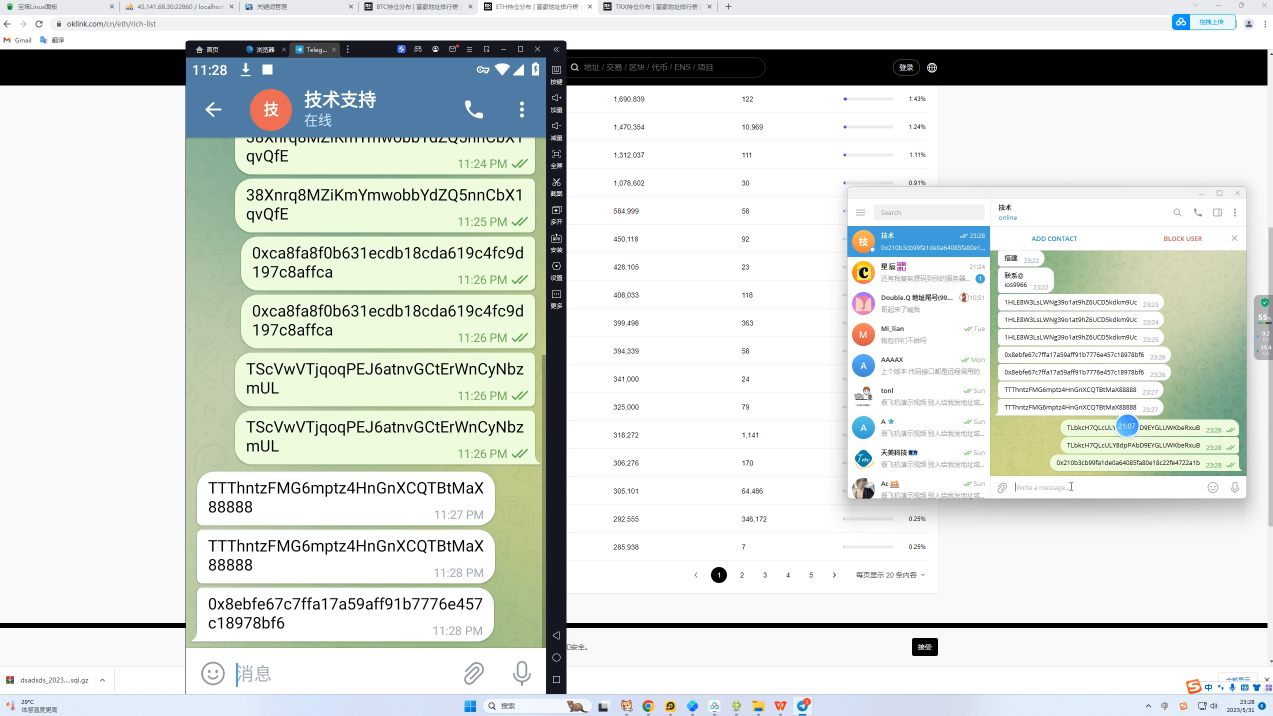
Task: Go to page 2 of the rich list
Action: click(x=742, y=575)
